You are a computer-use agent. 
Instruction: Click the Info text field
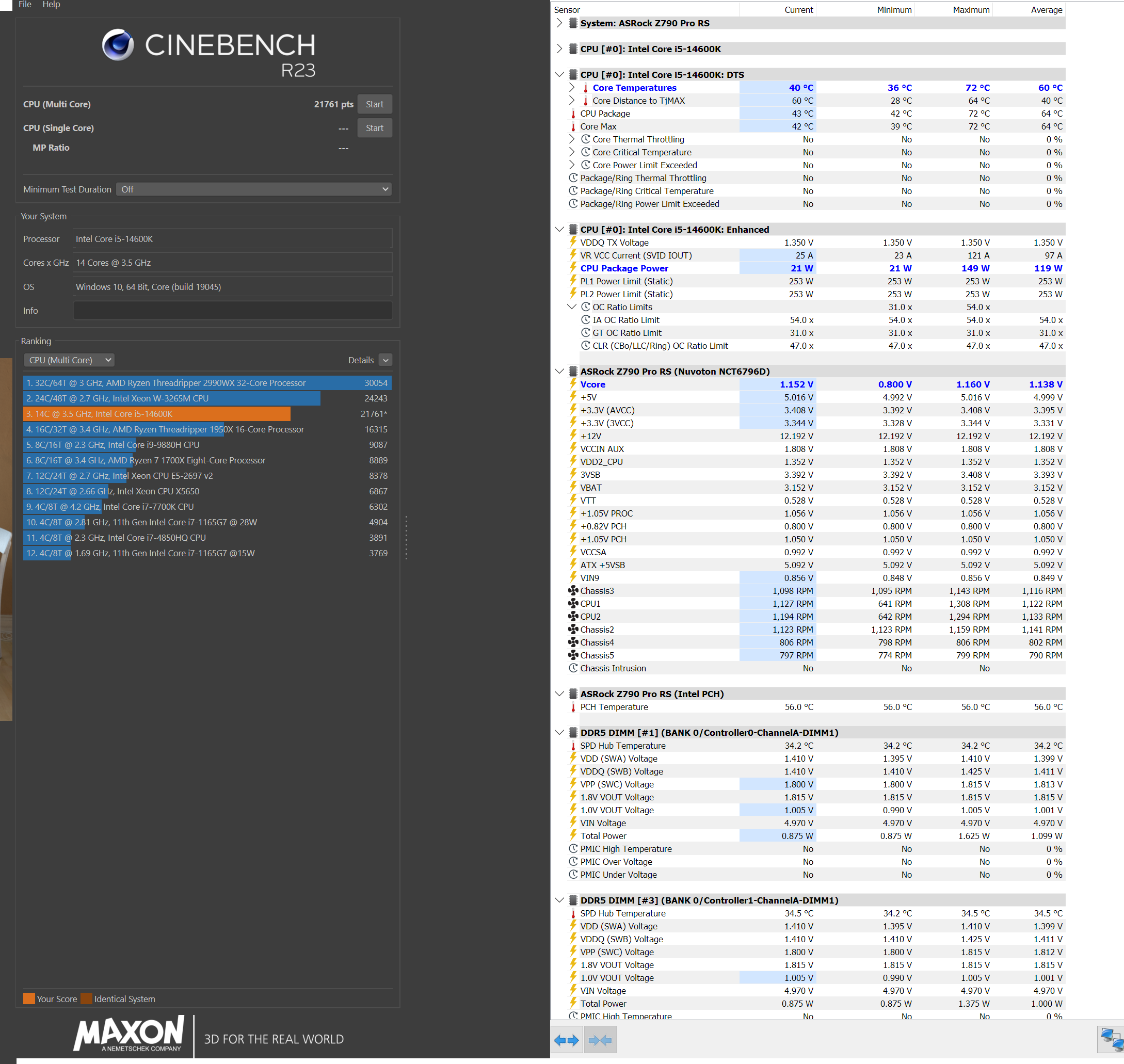click(x=233, y=311)
